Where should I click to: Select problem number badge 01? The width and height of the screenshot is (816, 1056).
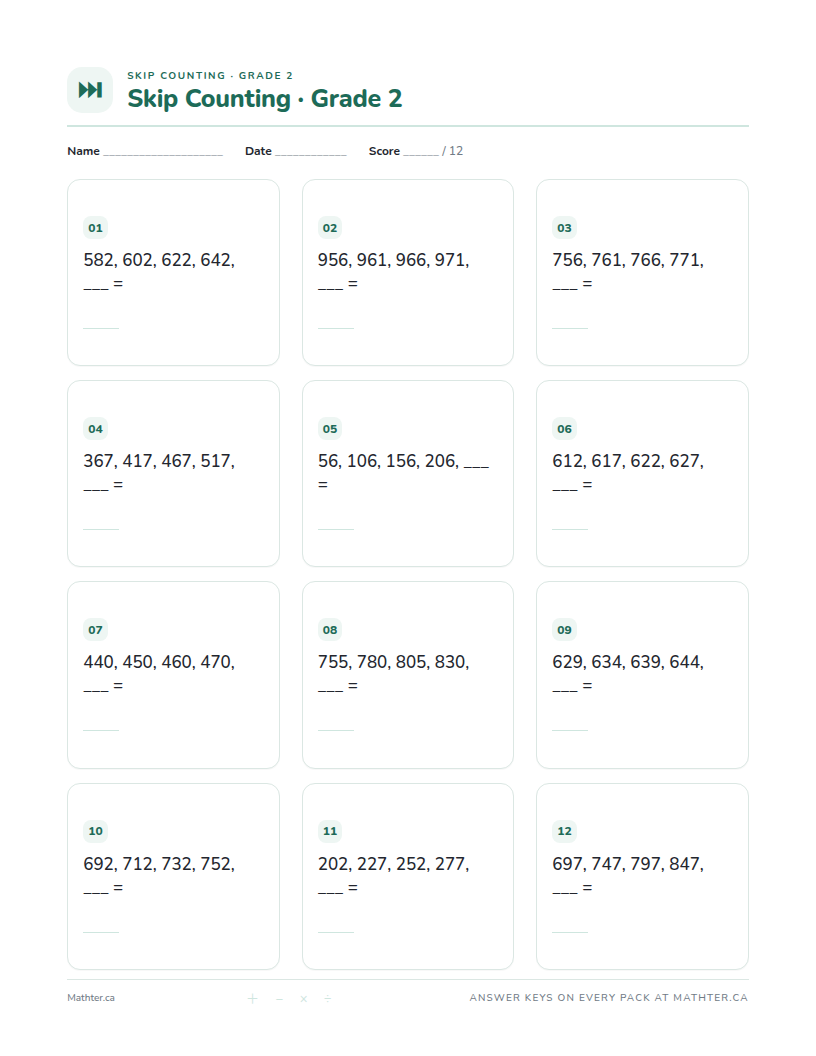pos(96,228)
